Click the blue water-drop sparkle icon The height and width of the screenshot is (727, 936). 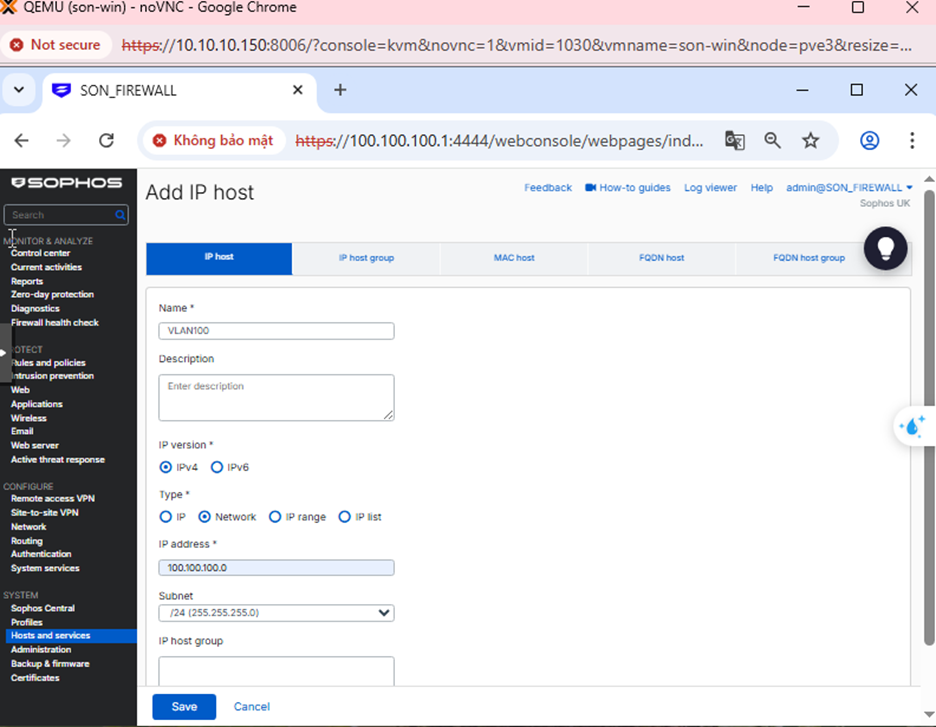pos(912,427)
